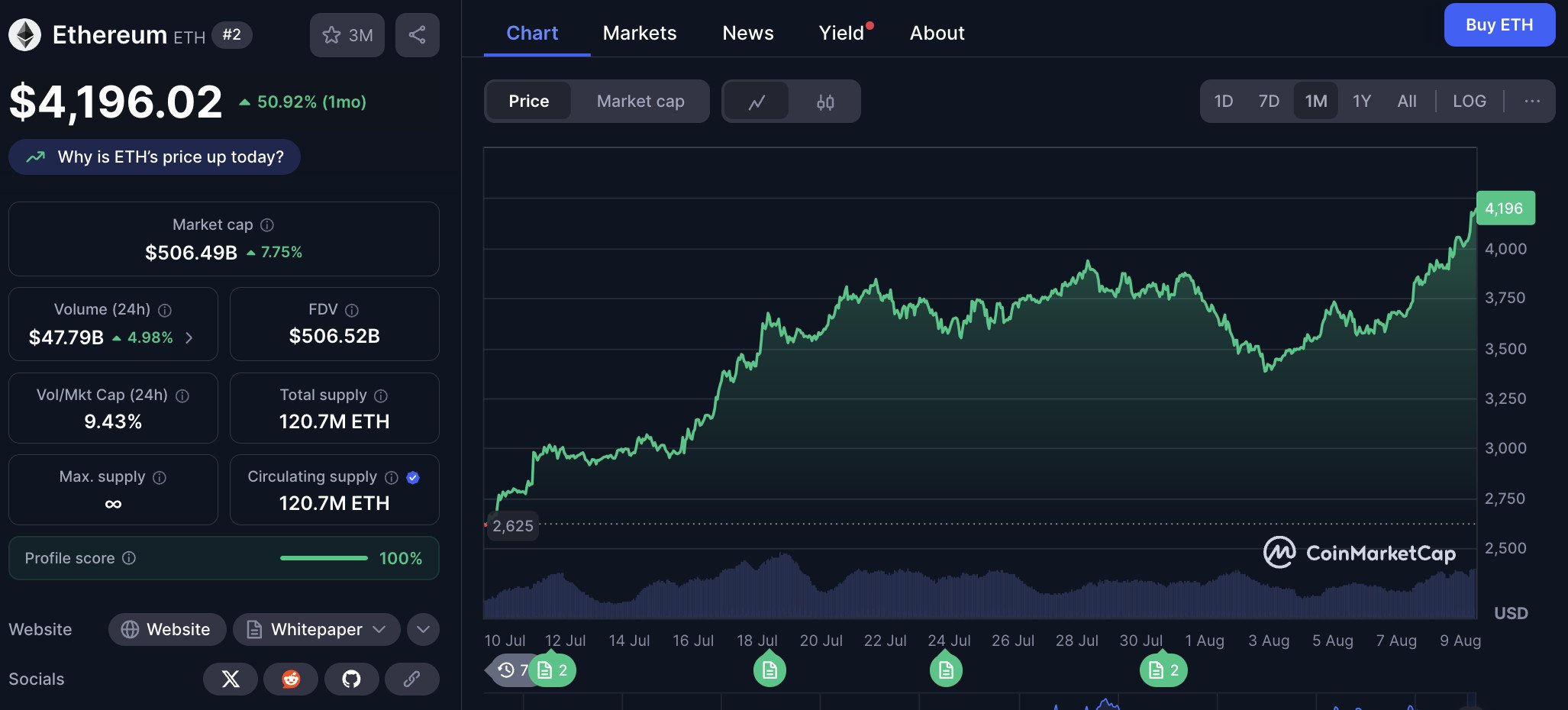Screen dimensions: 1568x710
Task: Click the Profile score progress bar
Action: tap(324, 558)
